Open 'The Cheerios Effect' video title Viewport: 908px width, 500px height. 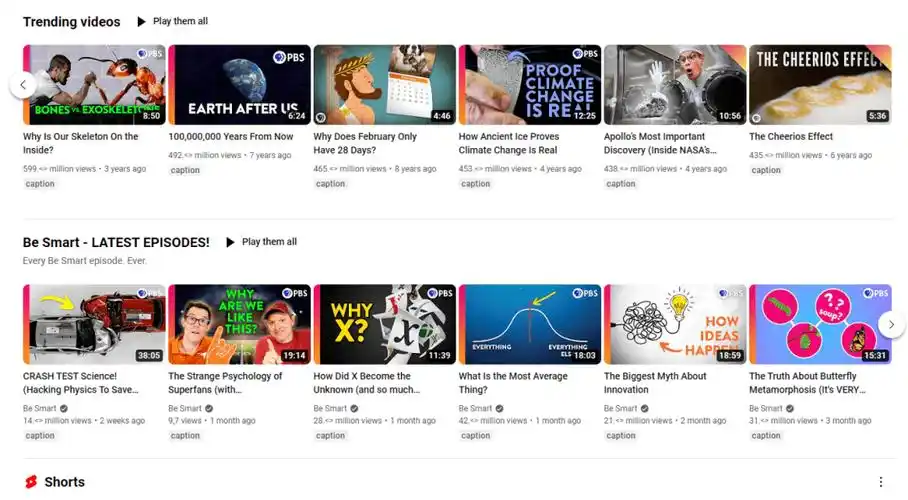pyautogui.click(x=791, y=137)
